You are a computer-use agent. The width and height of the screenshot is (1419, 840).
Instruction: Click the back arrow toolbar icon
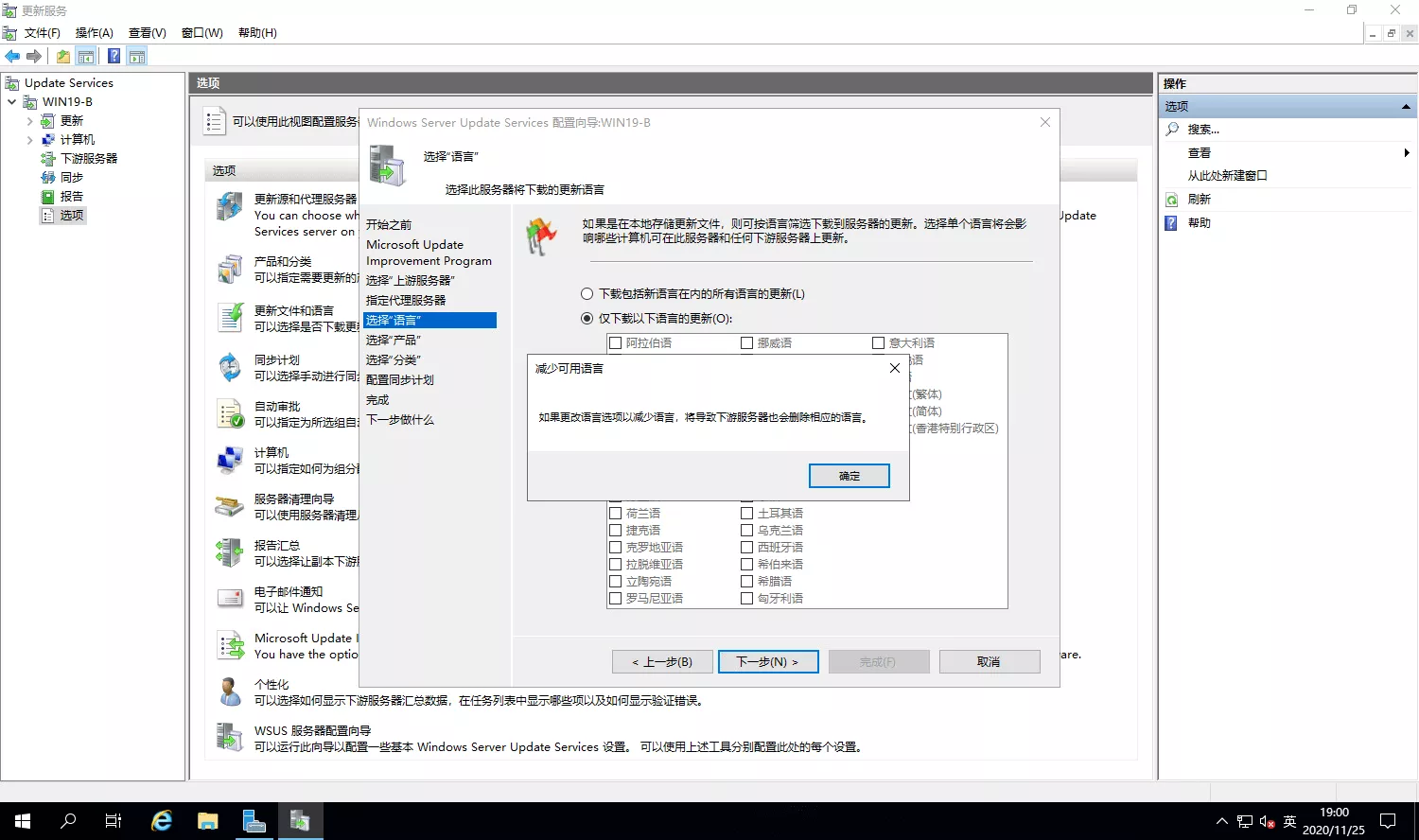click(x=12, y=57)
